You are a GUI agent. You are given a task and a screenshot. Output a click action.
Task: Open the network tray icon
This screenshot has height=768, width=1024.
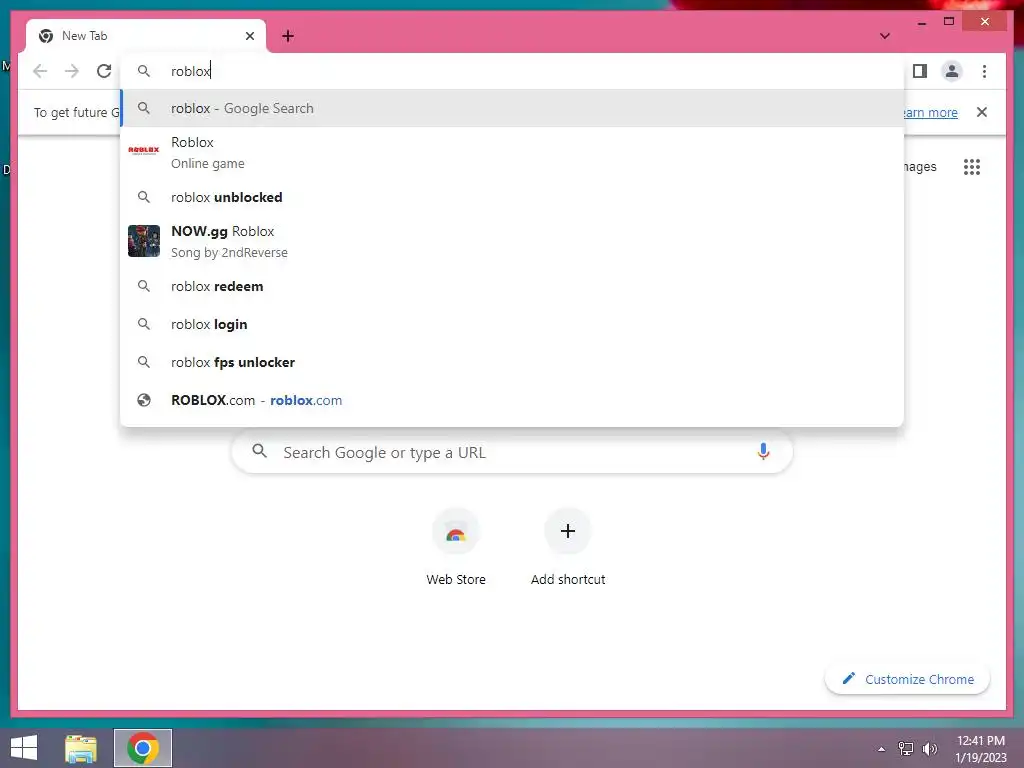pyautogui.click(x=906, y=748)
